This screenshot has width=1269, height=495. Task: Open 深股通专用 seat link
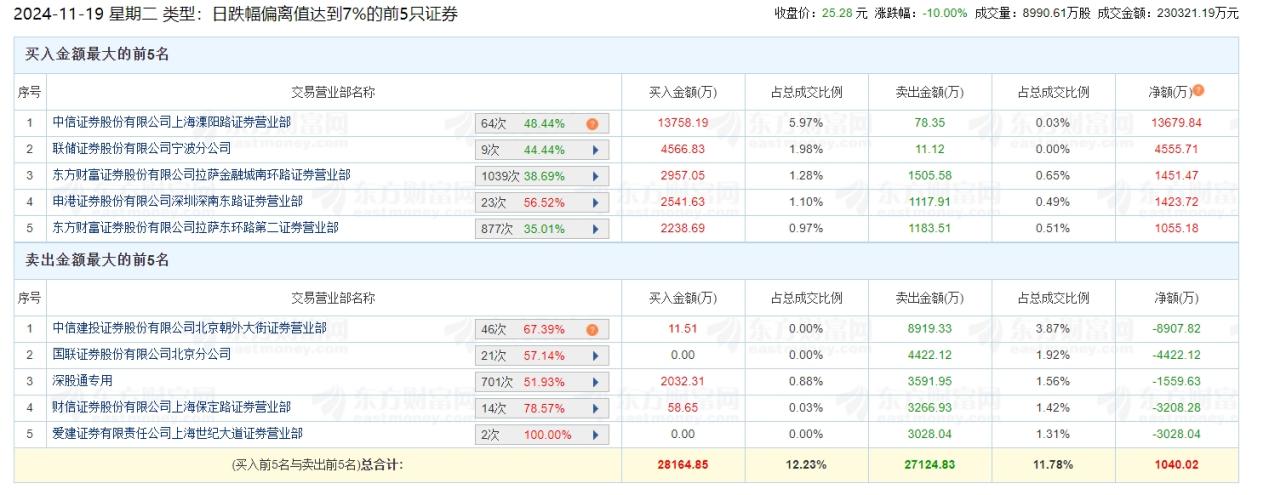[83, 381]
